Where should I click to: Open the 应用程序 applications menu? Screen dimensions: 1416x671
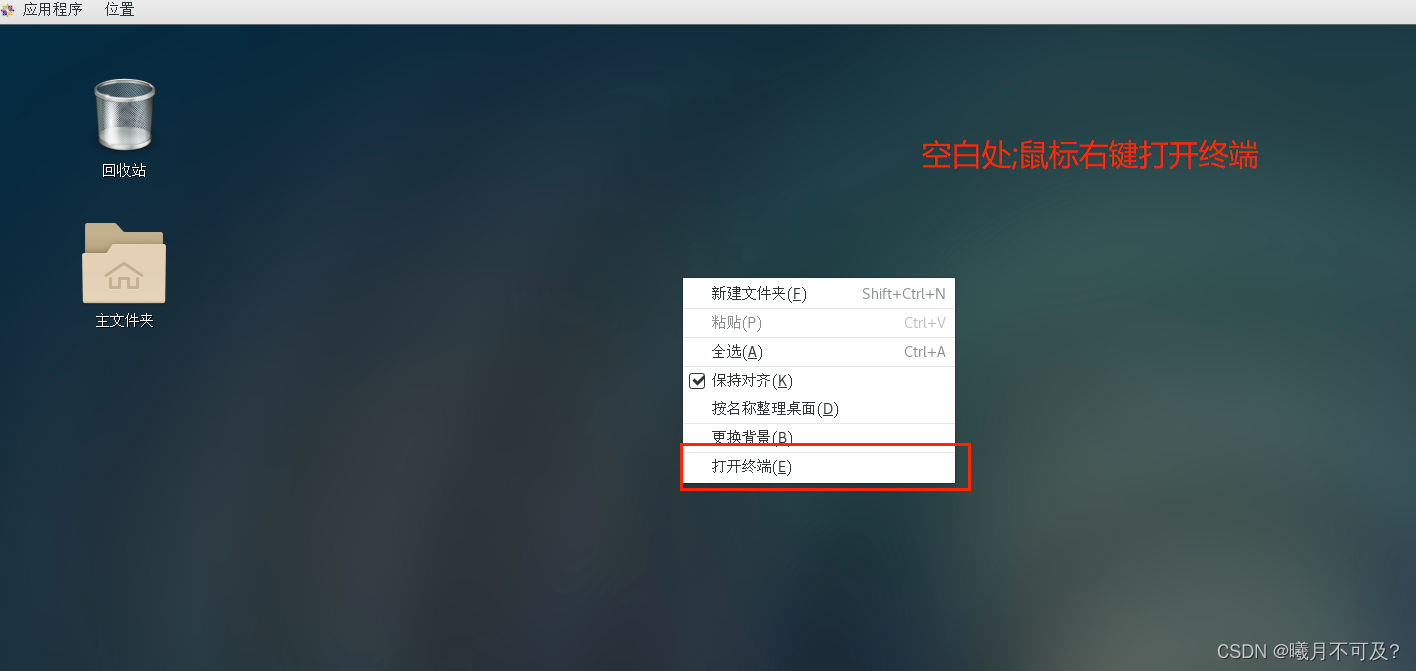tap(52, 10)
